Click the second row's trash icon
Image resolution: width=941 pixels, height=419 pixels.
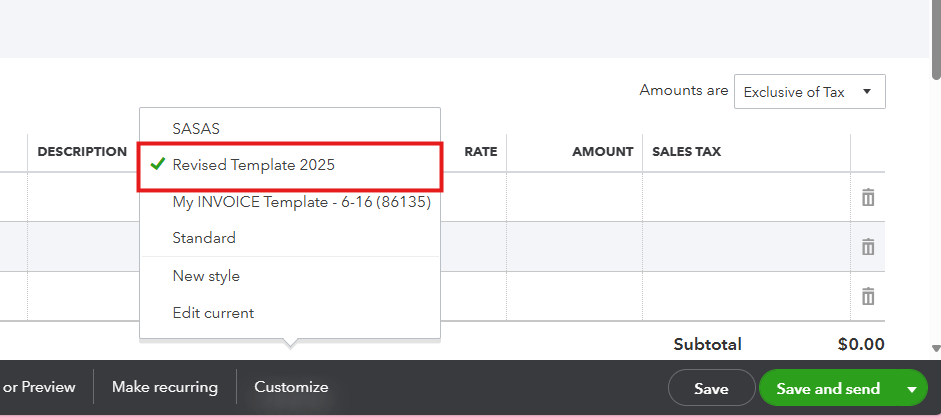868,246
